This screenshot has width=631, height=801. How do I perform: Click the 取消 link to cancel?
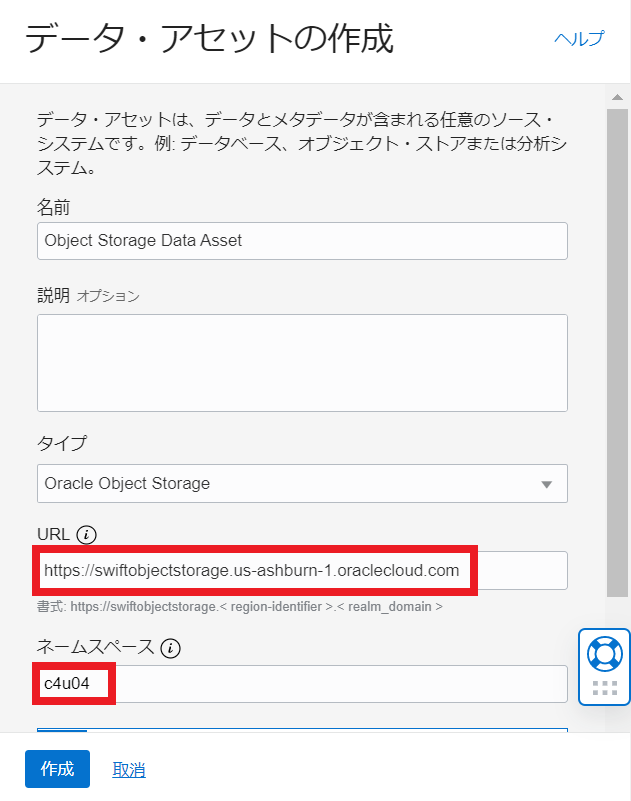[x=129, y=769]
